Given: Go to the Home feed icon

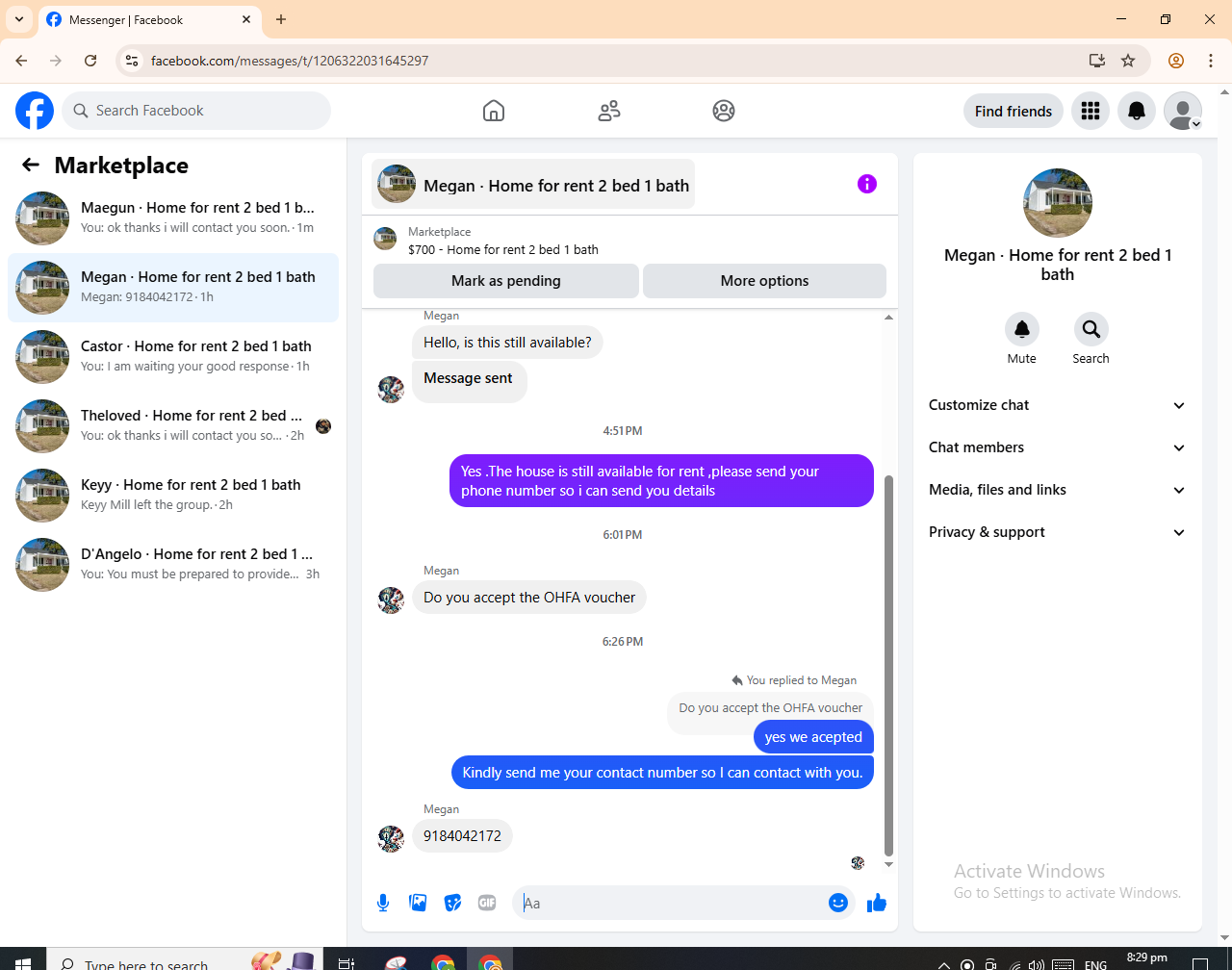Looking at the screenshot, I should coord(494,111).
